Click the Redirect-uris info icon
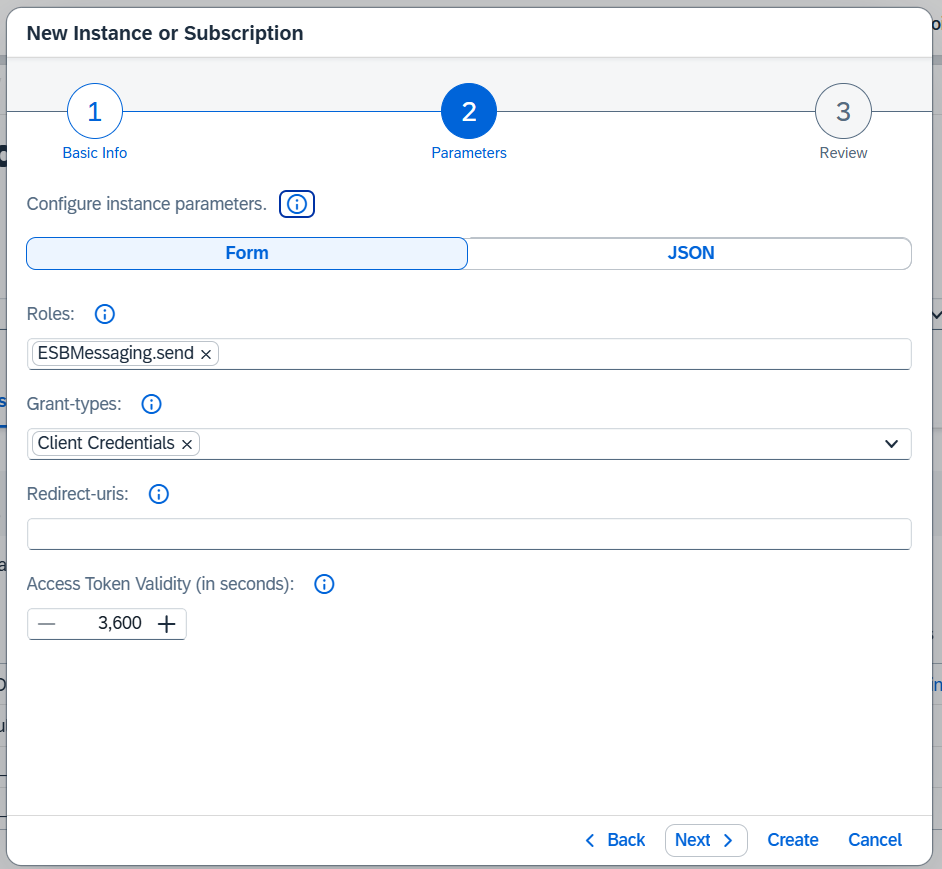942x869 pixels. coord(158,494)
